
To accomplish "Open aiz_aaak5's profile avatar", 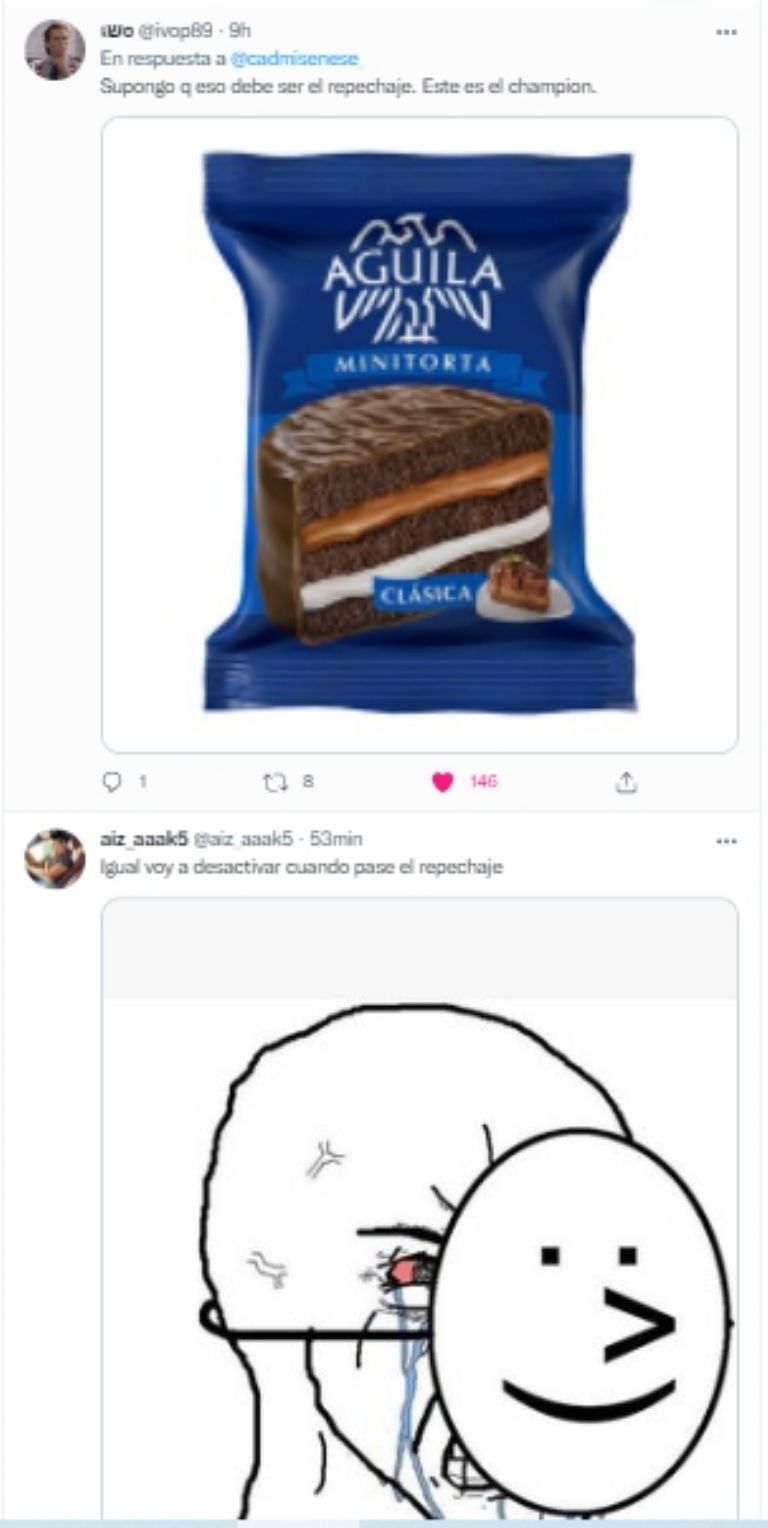I will [x=55, y=858].
